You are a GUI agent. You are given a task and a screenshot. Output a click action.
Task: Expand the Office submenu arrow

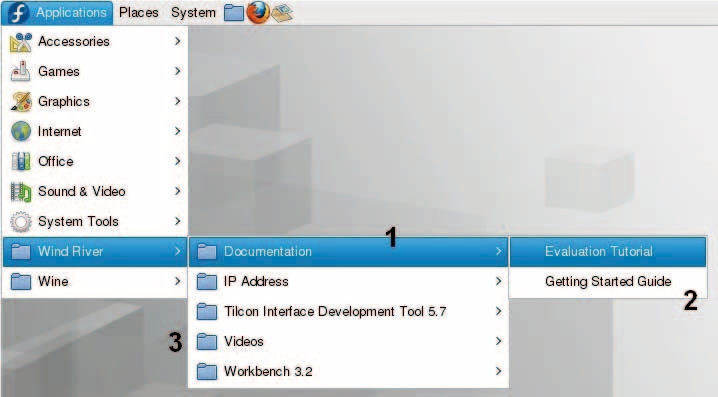178,161
